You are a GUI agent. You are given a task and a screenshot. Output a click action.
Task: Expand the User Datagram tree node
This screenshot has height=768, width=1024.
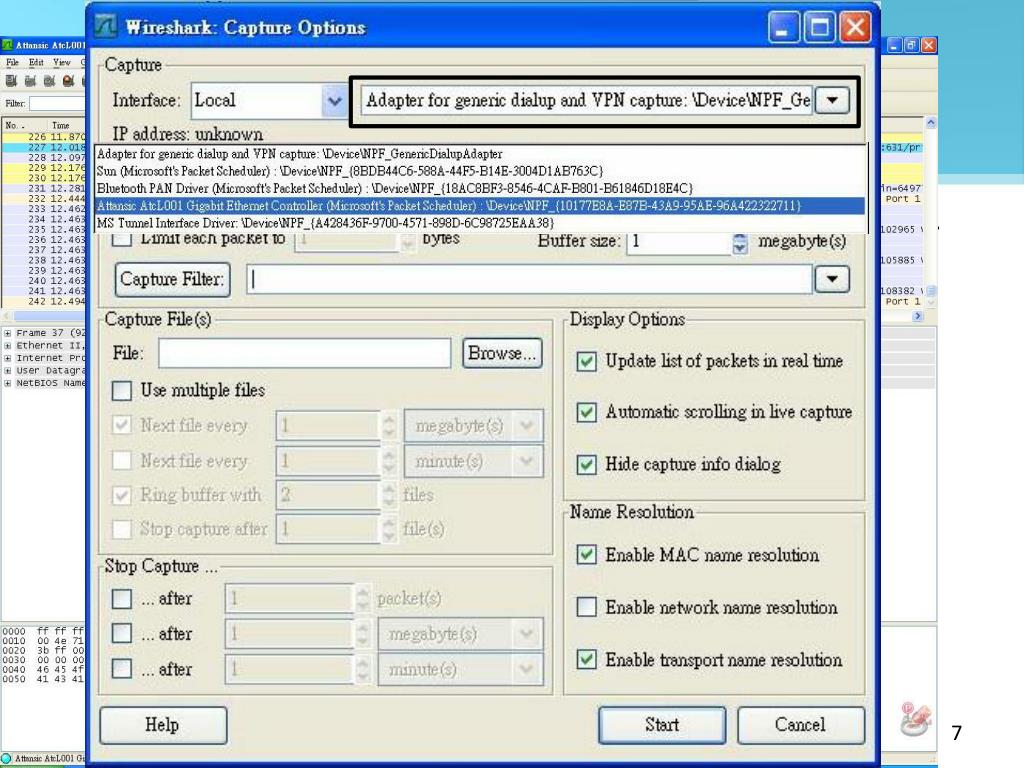pyautogui.click(x=8, y=370)
